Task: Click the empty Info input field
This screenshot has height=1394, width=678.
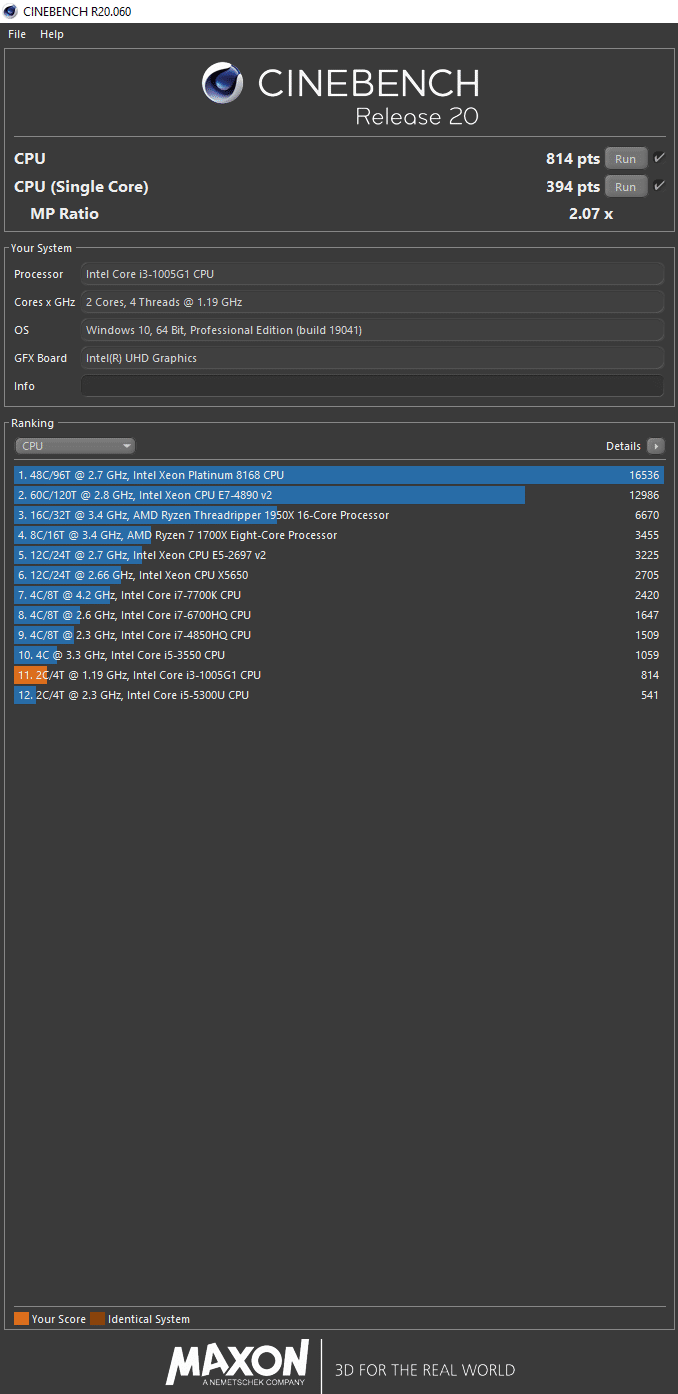Action: pos(372,386)
